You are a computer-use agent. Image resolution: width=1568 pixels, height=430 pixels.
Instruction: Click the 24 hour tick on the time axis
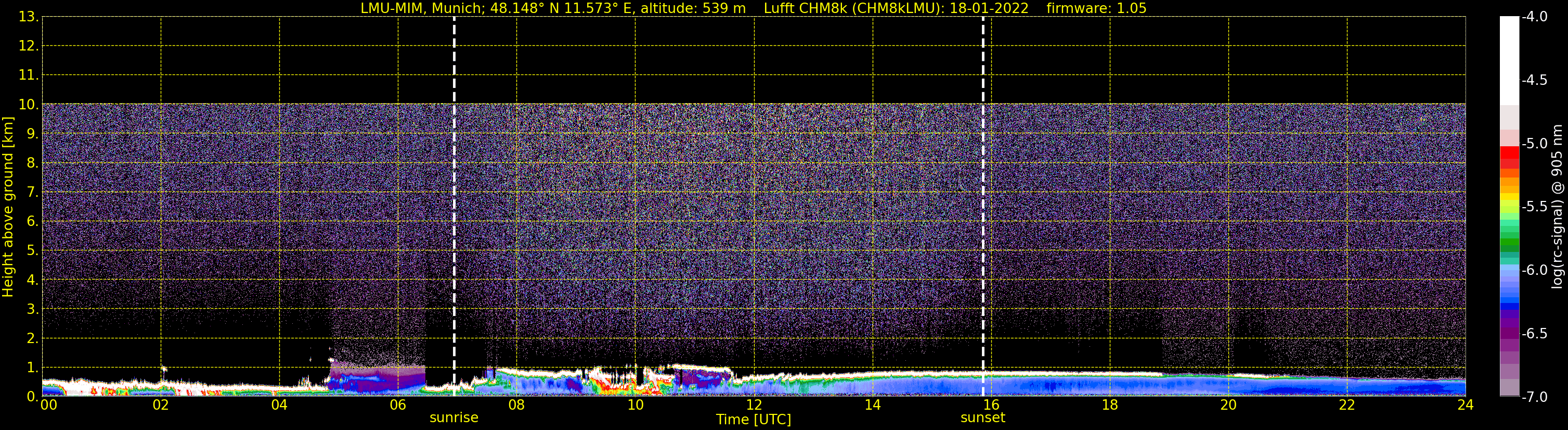click(x=1465, y=406)
